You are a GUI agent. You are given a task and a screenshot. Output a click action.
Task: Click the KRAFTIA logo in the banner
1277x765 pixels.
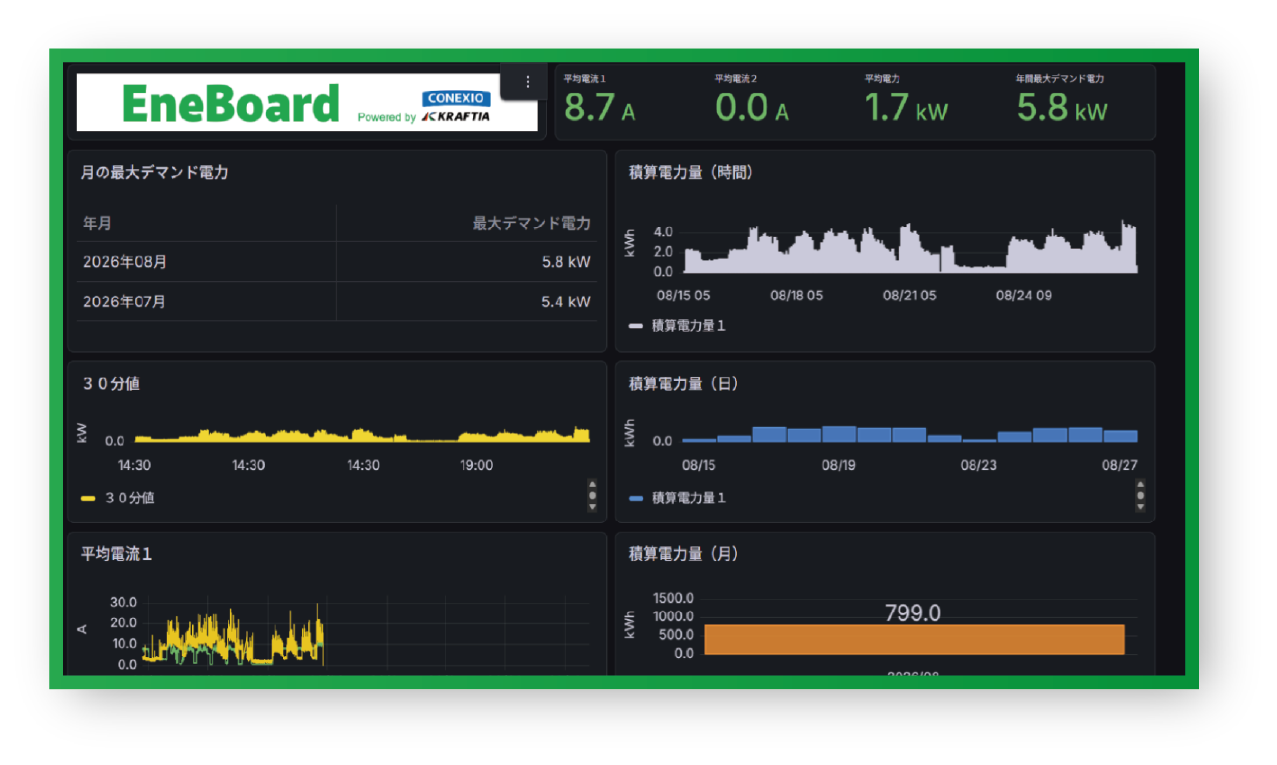coord(455,116)
